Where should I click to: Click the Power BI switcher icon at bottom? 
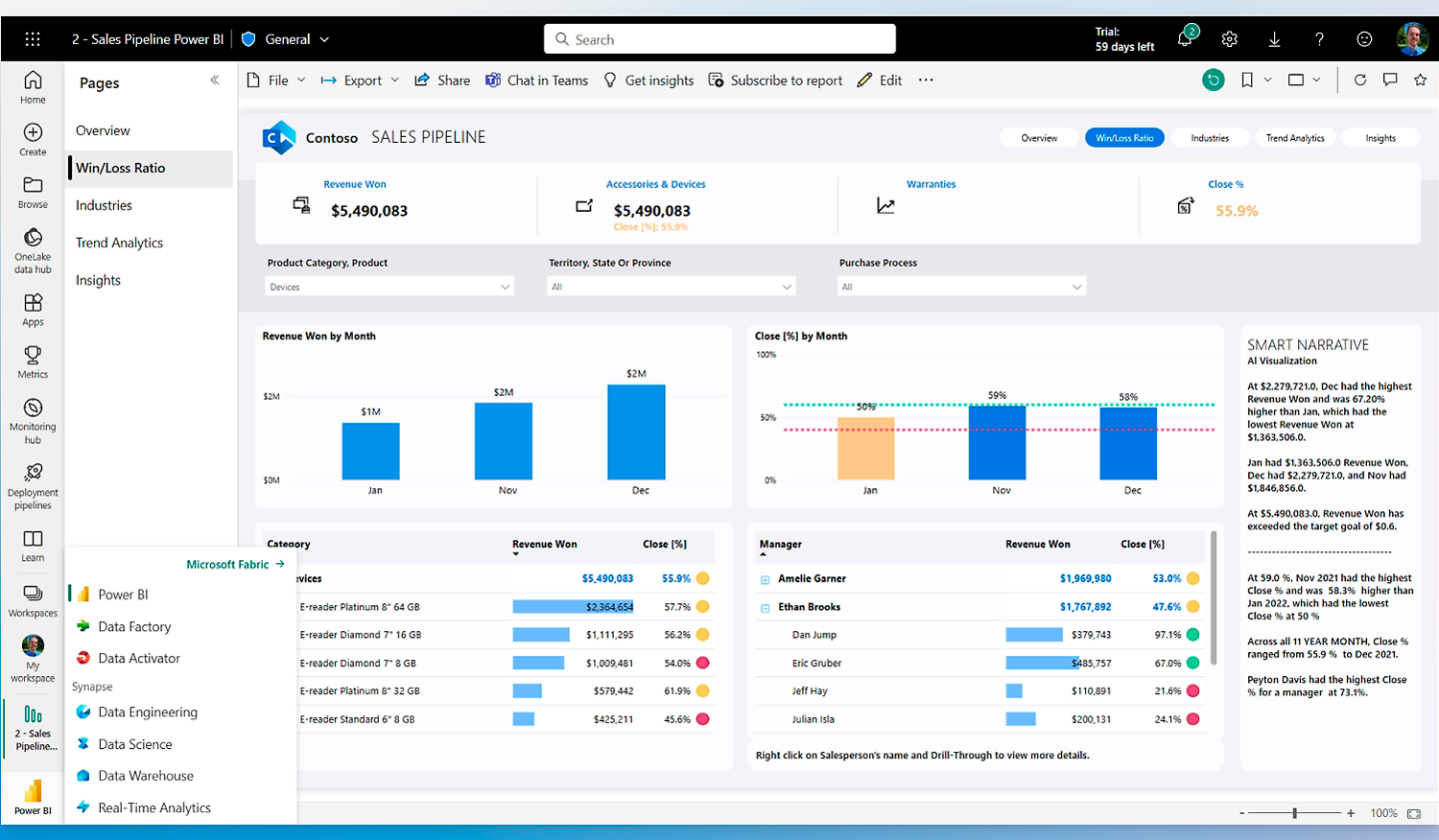click(33, 798)
